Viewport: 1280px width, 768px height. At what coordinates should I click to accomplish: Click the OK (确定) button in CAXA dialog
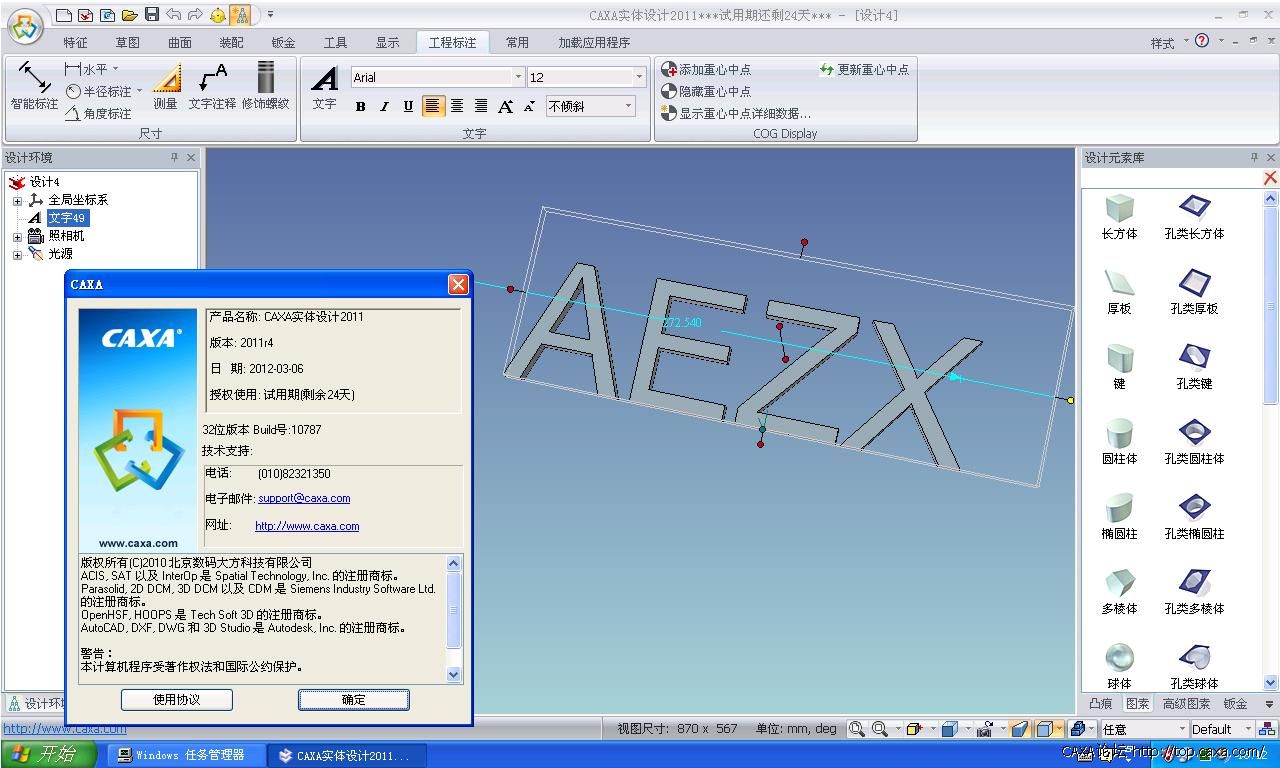coord(354,700)
